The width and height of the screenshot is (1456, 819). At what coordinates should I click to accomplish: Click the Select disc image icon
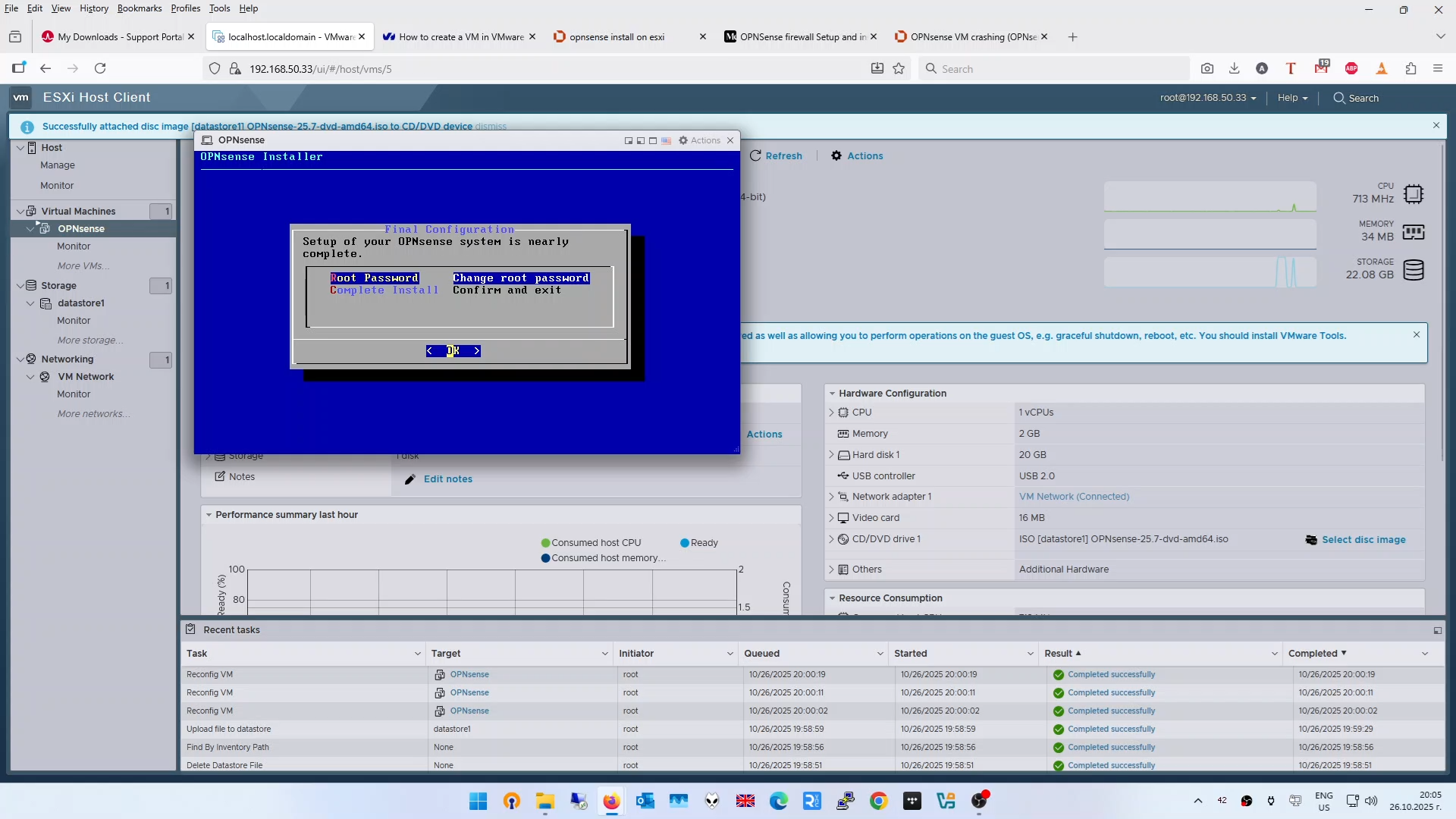[x=1311, y=540]
